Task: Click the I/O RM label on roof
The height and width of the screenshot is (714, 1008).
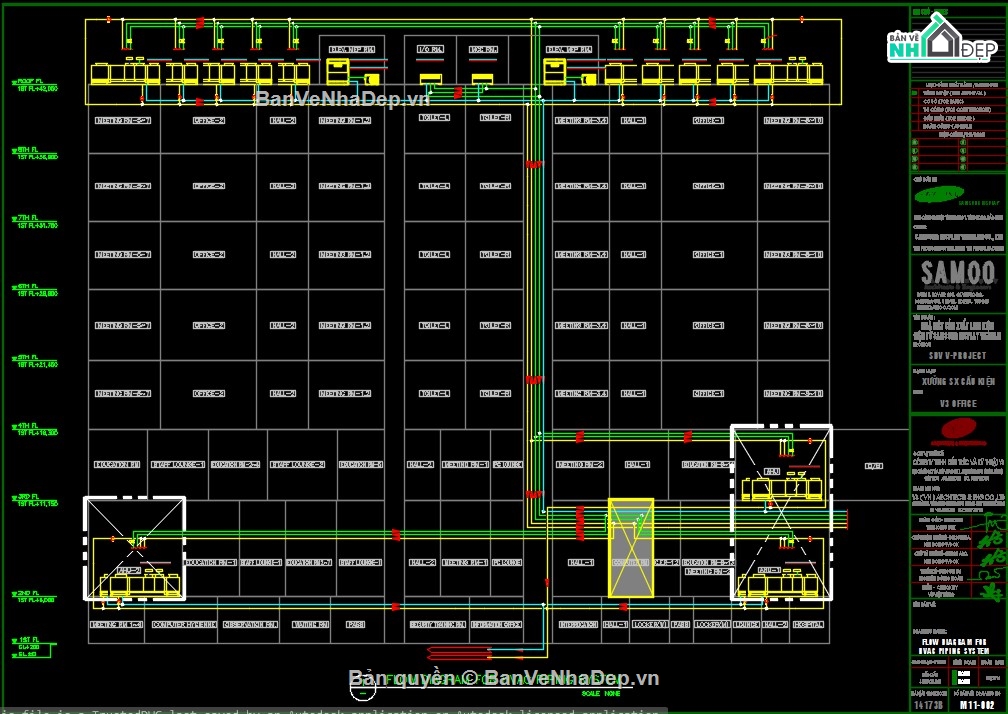Action: [429, 48]
